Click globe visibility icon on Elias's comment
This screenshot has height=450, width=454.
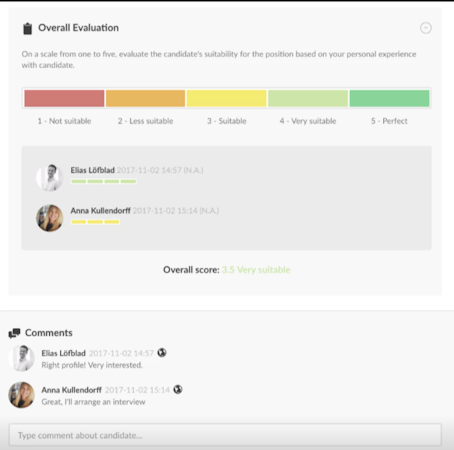pyautogui.click(x=162, y=353)
